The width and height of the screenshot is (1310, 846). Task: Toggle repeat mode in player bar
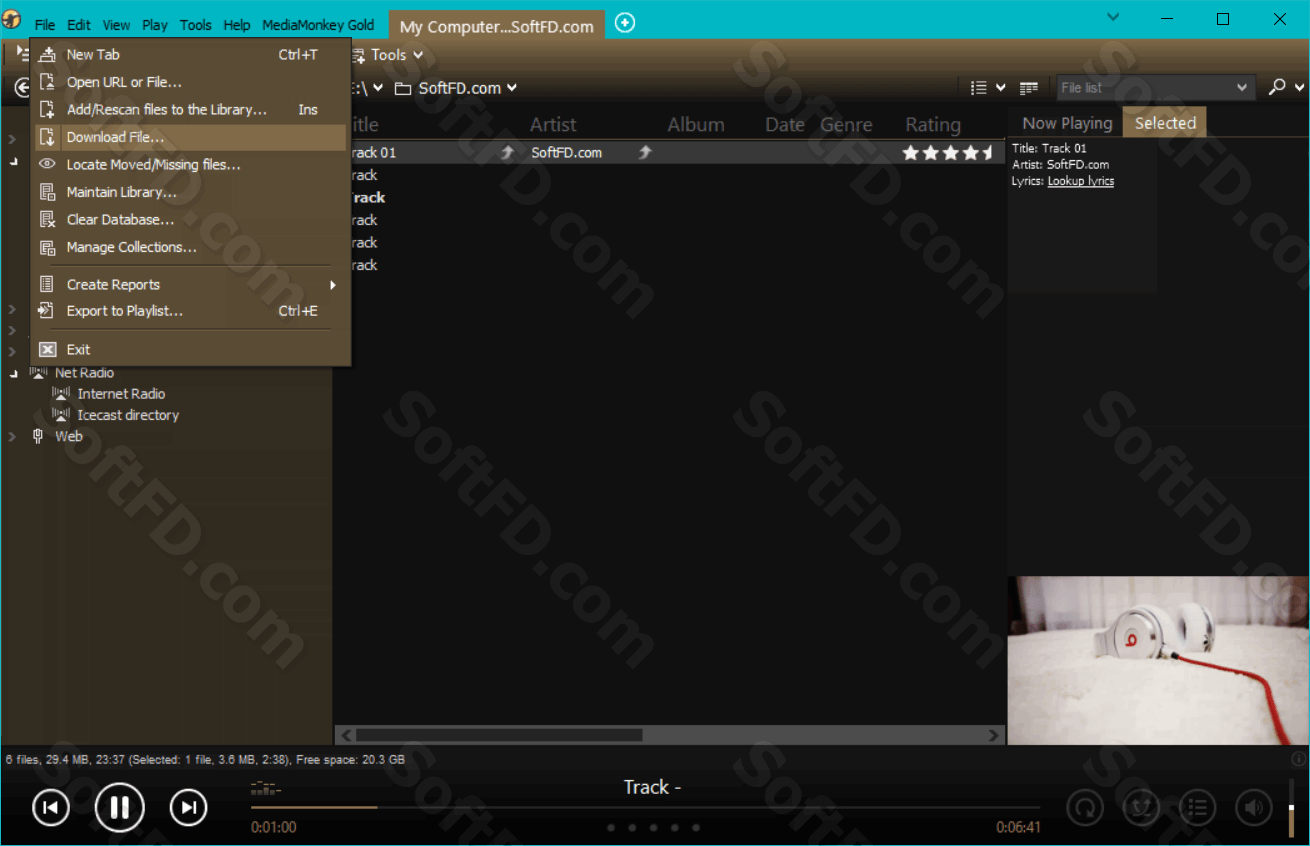click(x=1085, y=807)
